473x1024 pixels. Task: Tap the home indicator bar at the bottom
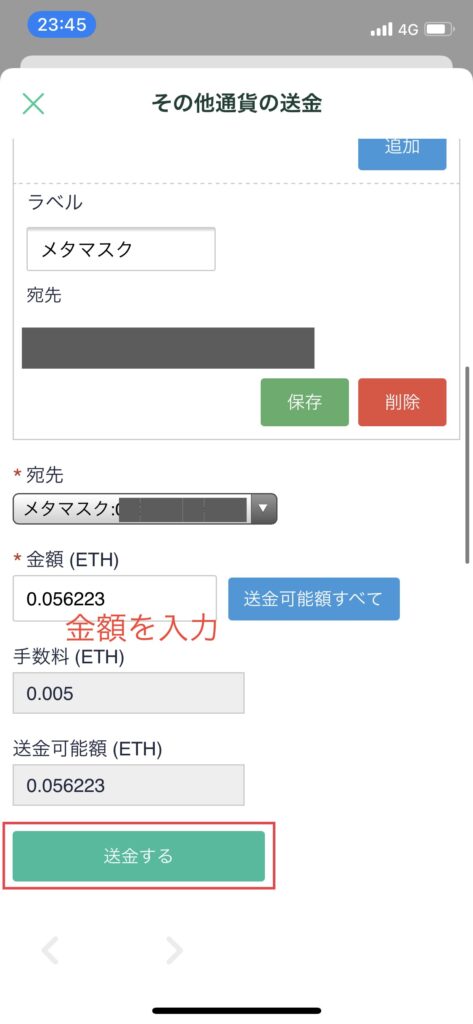(236, 1010)
